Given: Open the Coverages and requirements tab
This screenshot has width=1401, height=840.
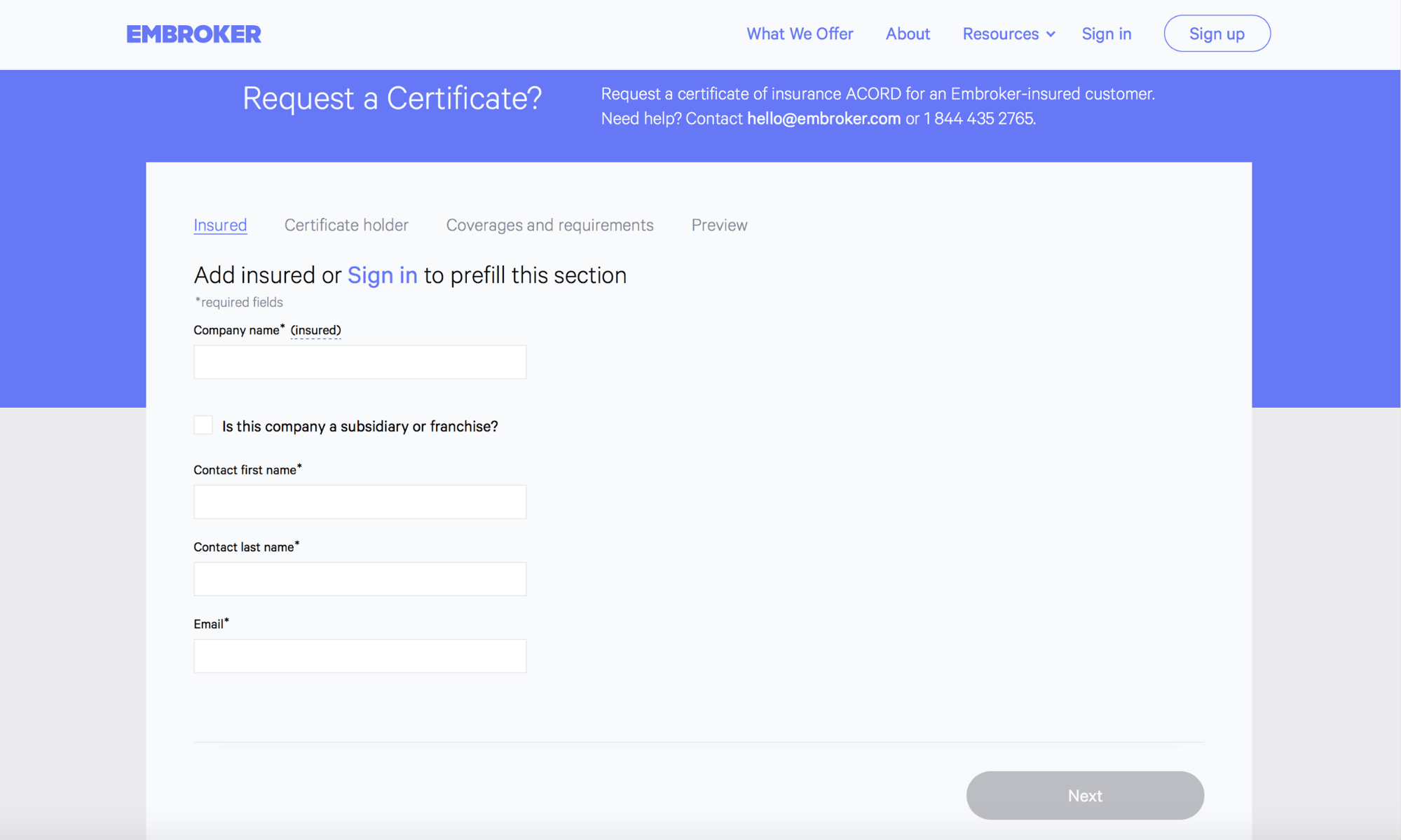Looking at the screenshot, I should (549, 225).
